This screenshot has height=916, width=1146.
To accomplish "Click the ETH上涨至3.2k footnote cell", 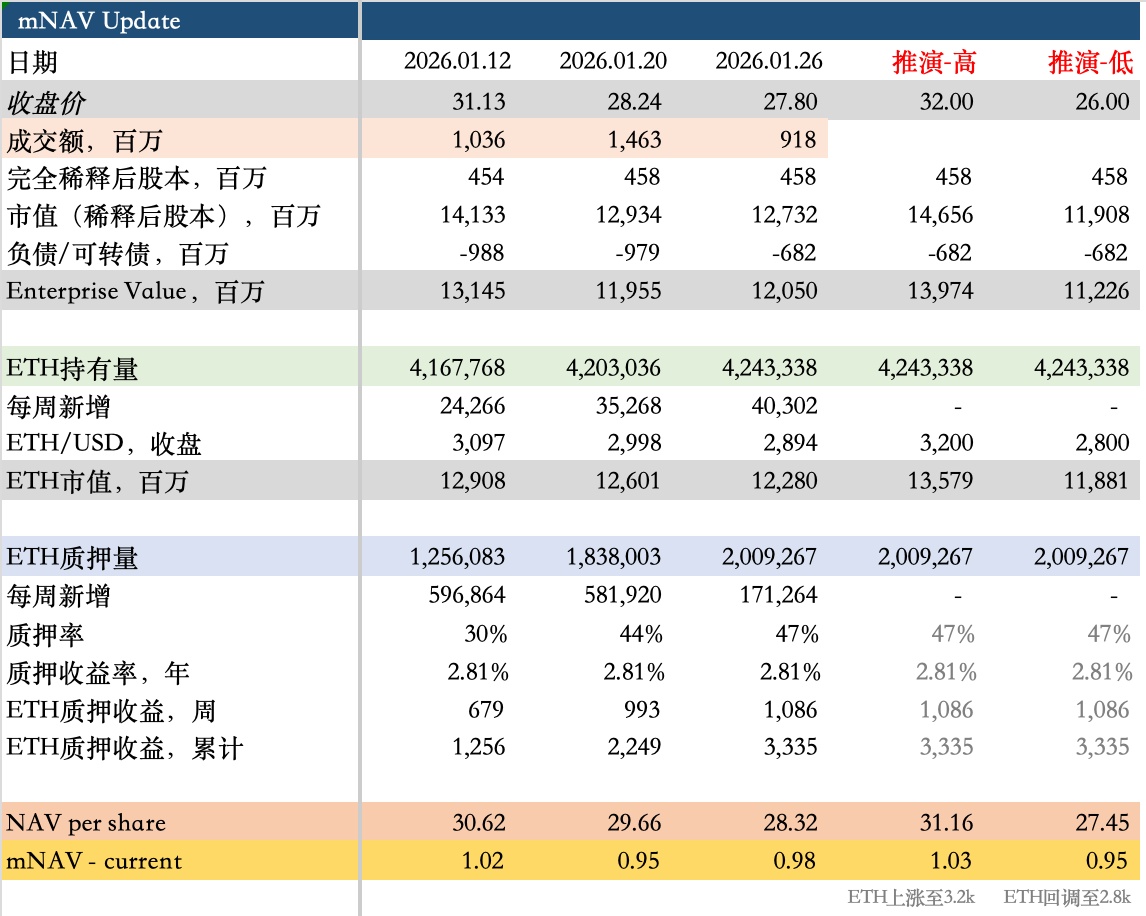I will pos(911,897).
